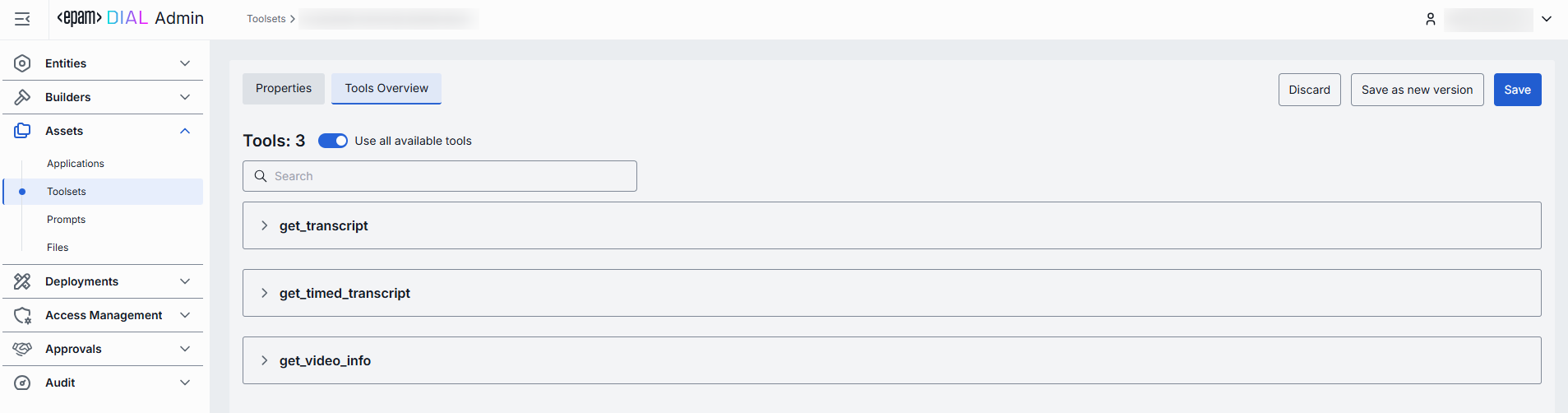Collapse the sidebar with hamburger icon
This screenshot has height=413, width=1568.
(x=22, y=19)
